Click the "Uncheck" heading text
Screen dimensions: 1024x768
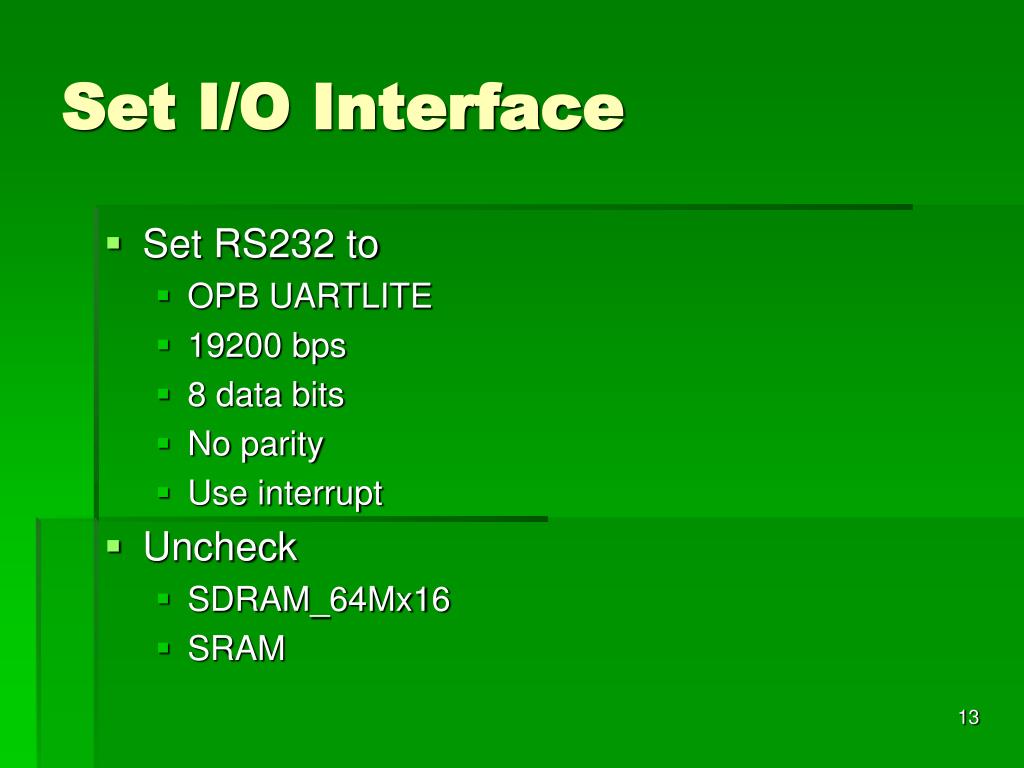[220, 546]
